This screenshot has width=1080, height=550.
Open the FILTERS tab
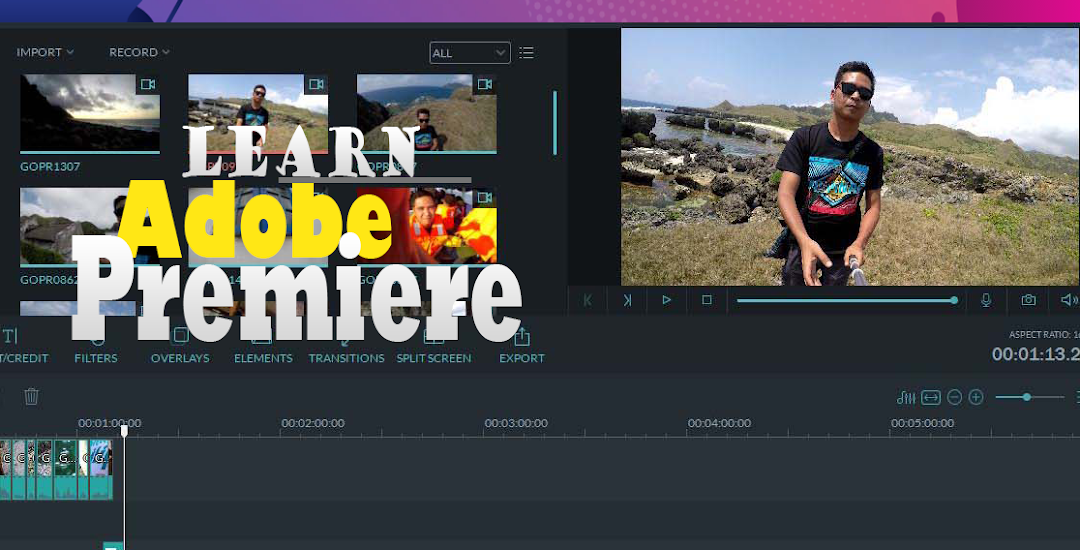pyautogui.click(x=96, y=347)
